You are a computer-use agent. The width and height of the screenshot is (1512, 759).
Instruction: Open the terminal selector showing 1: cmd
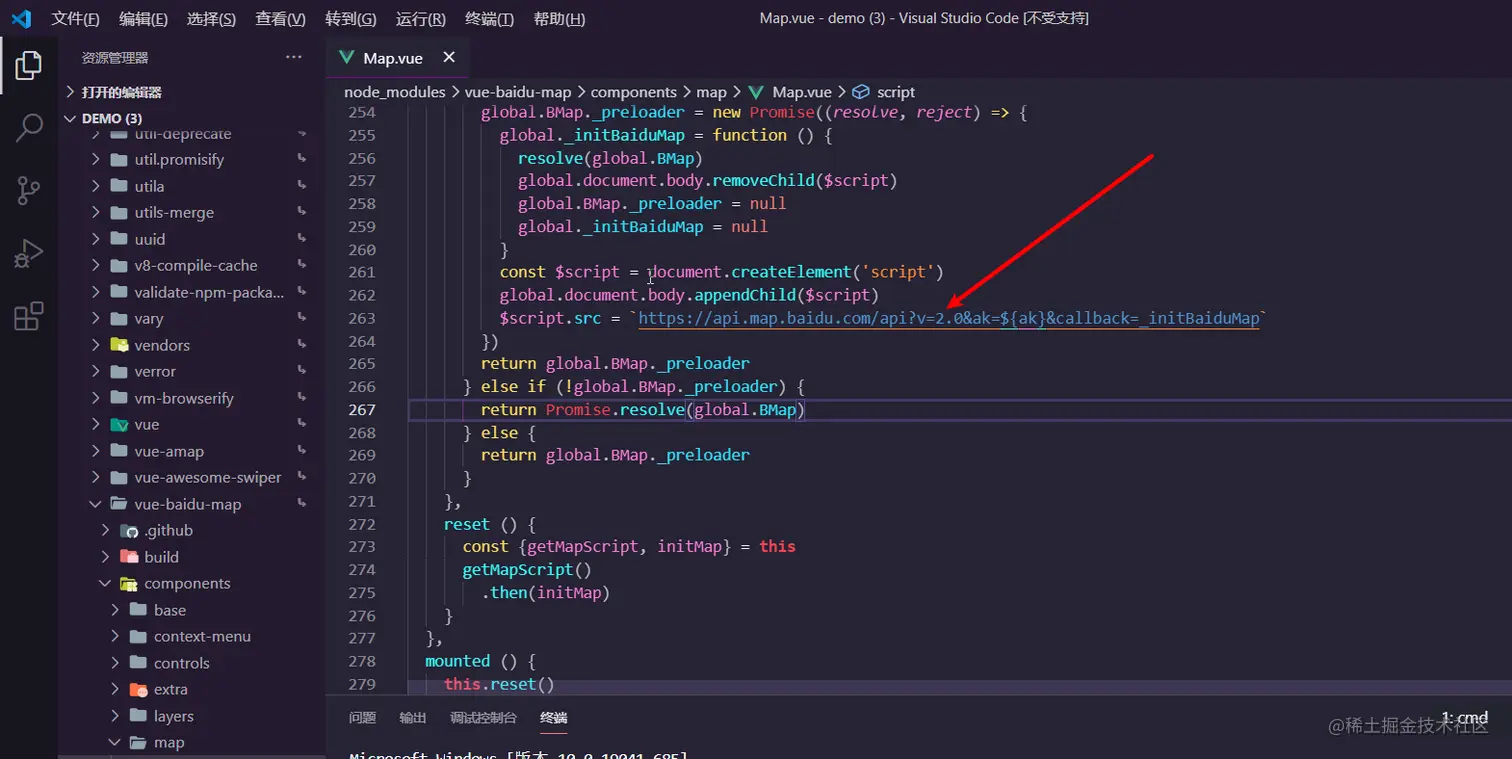(x=1464, y=717)
